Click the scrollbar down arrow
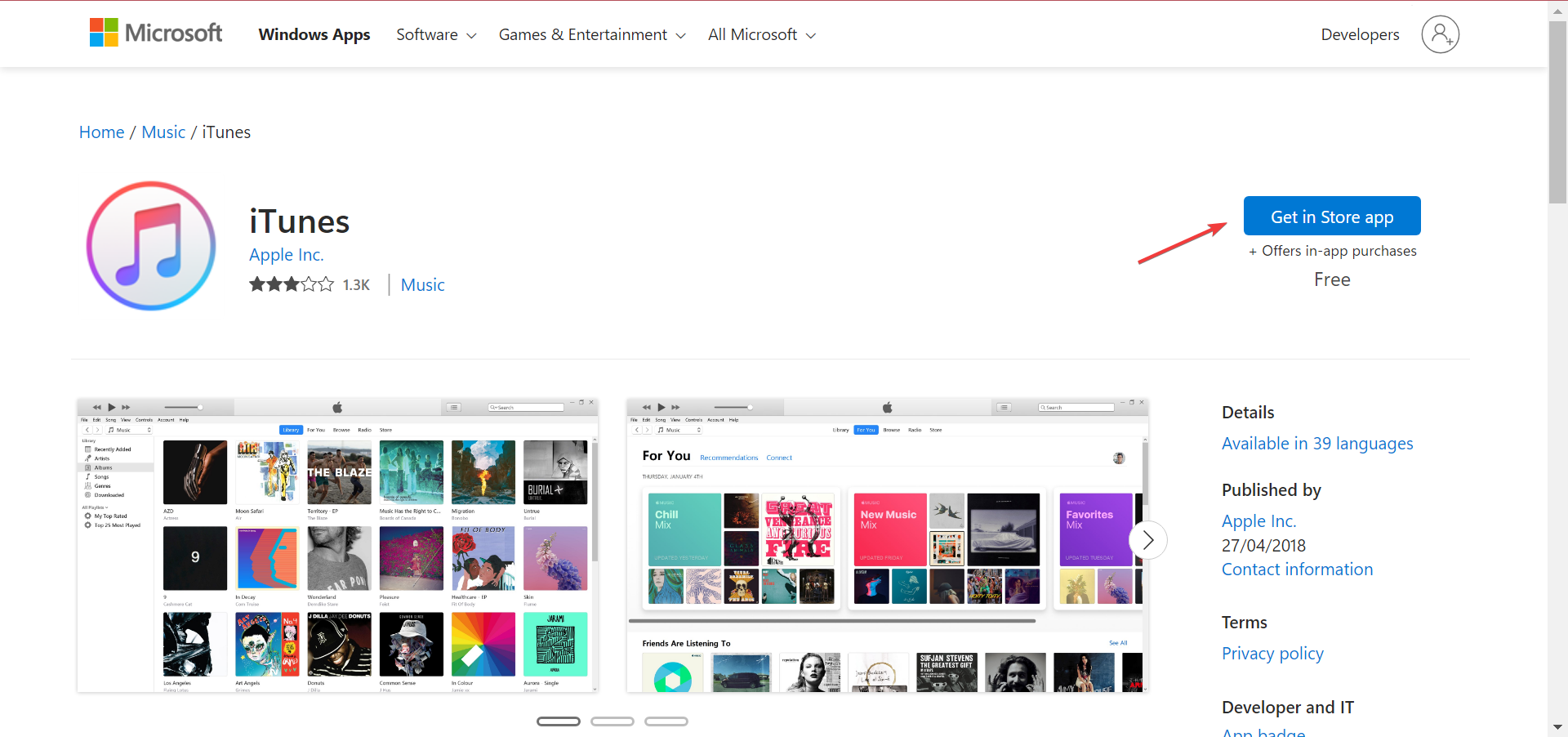The image size is (1568, 737). click(1557, 727)
